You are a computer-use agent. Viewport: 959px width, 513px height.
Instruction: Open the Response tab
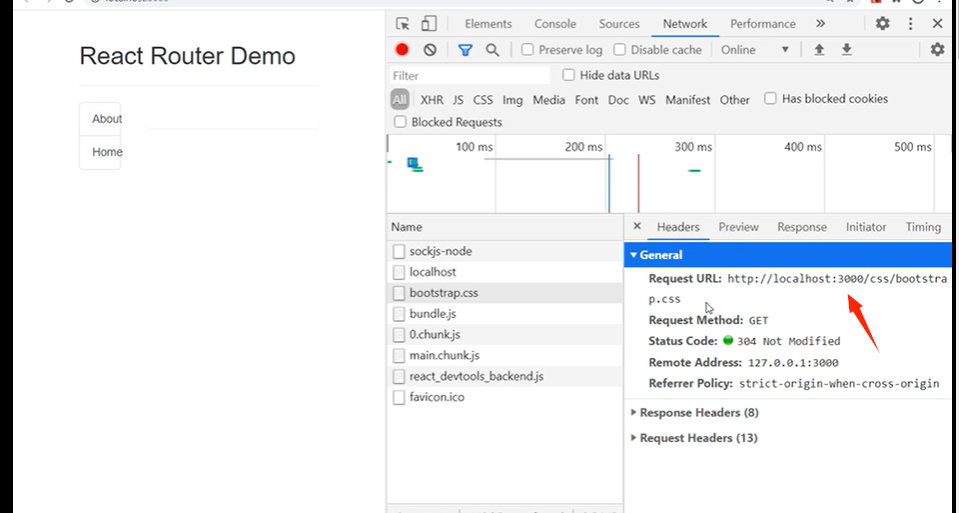coord(802,227)
